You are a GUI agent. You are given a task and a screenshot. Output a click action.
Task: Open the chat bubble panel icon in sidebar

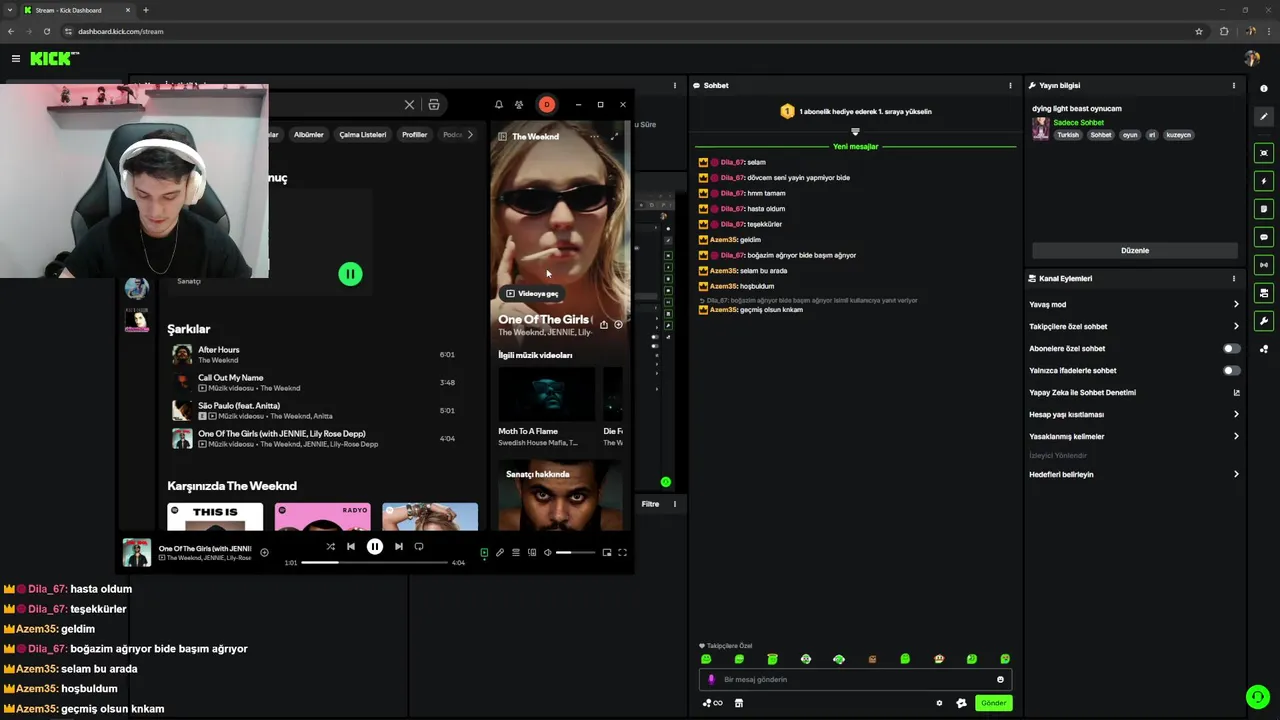[1264, 237]
